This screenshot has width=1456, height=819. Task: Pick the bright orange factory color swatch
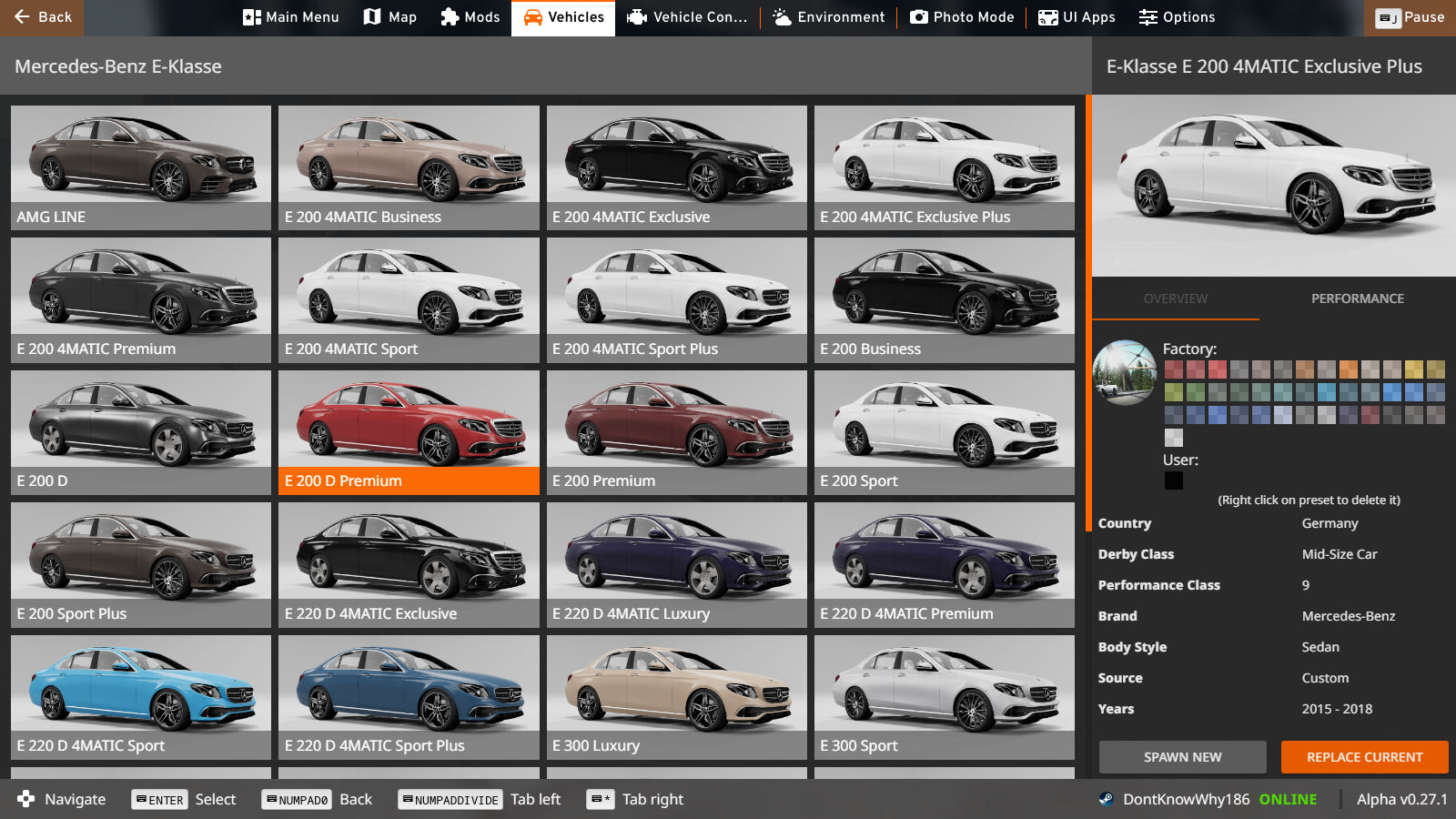[1349, 369]
